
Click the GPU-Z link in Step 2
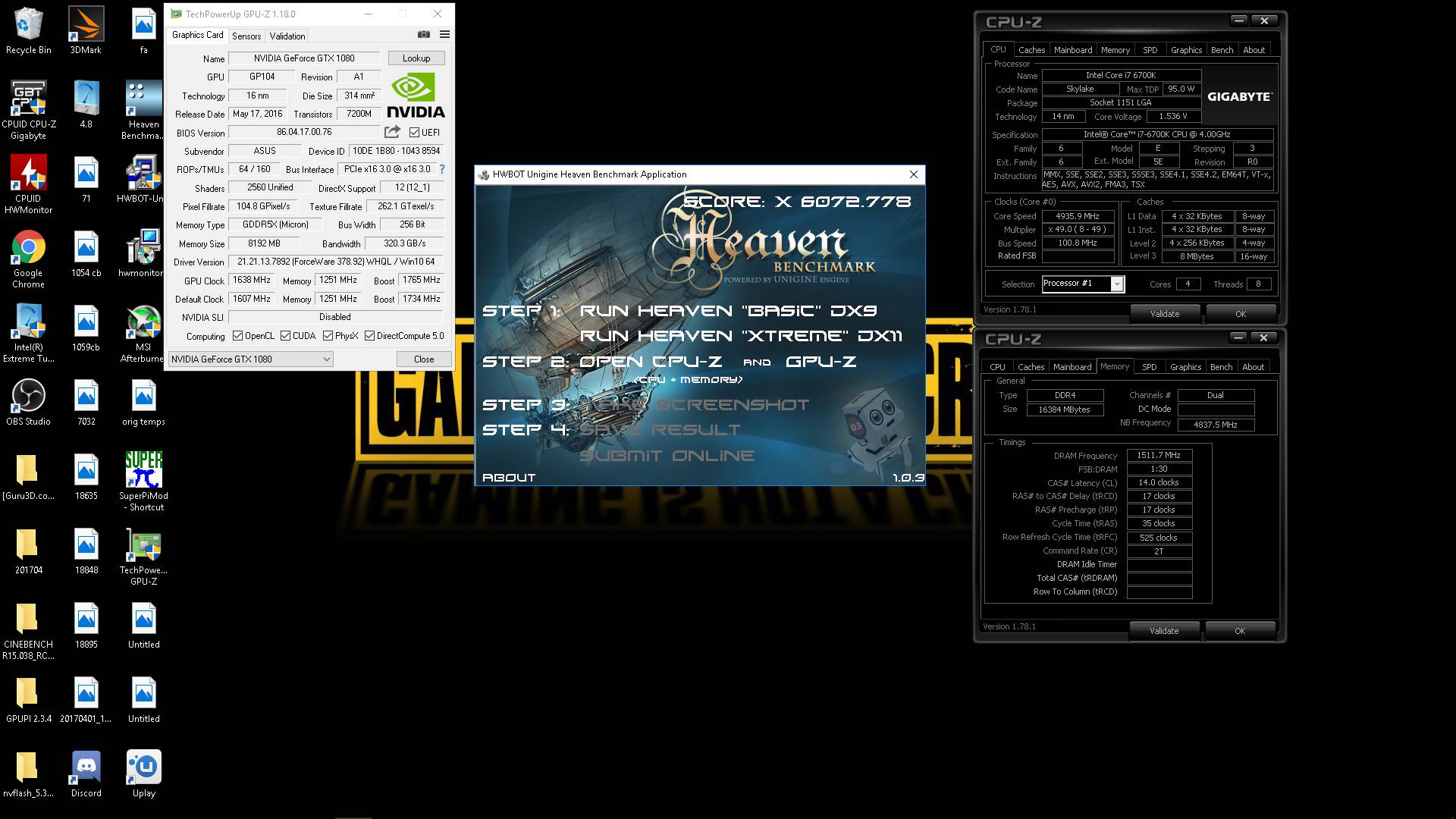821,362
